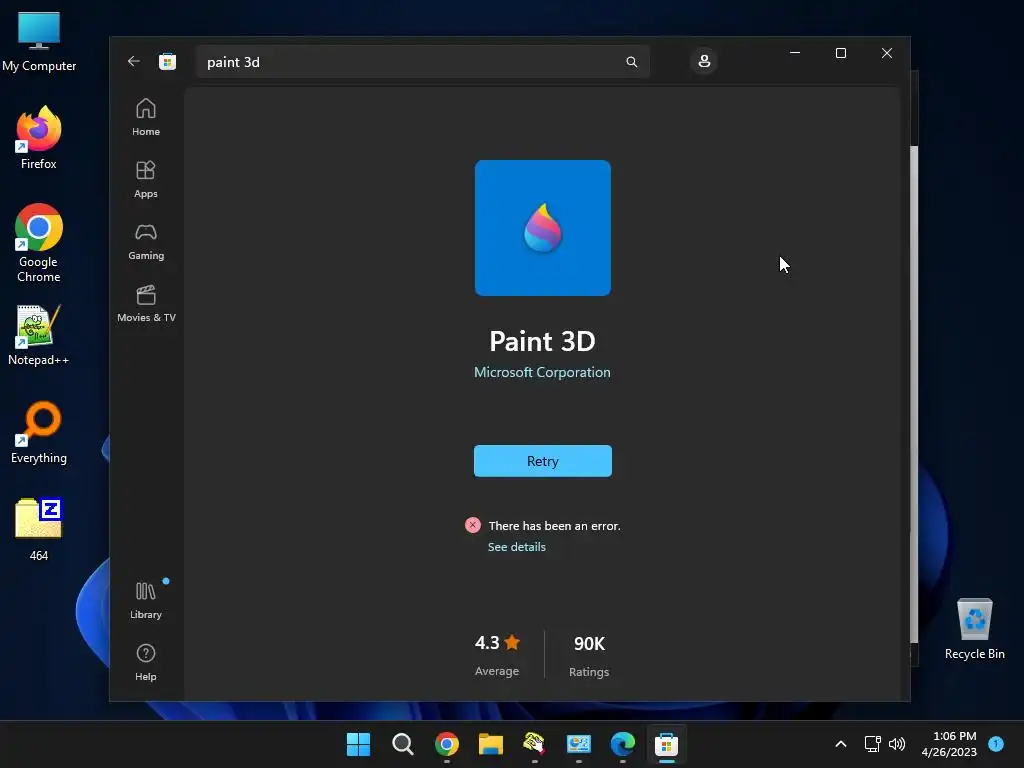Open the account profile icon
1024x768 pixels.
[x=704, y=61]
